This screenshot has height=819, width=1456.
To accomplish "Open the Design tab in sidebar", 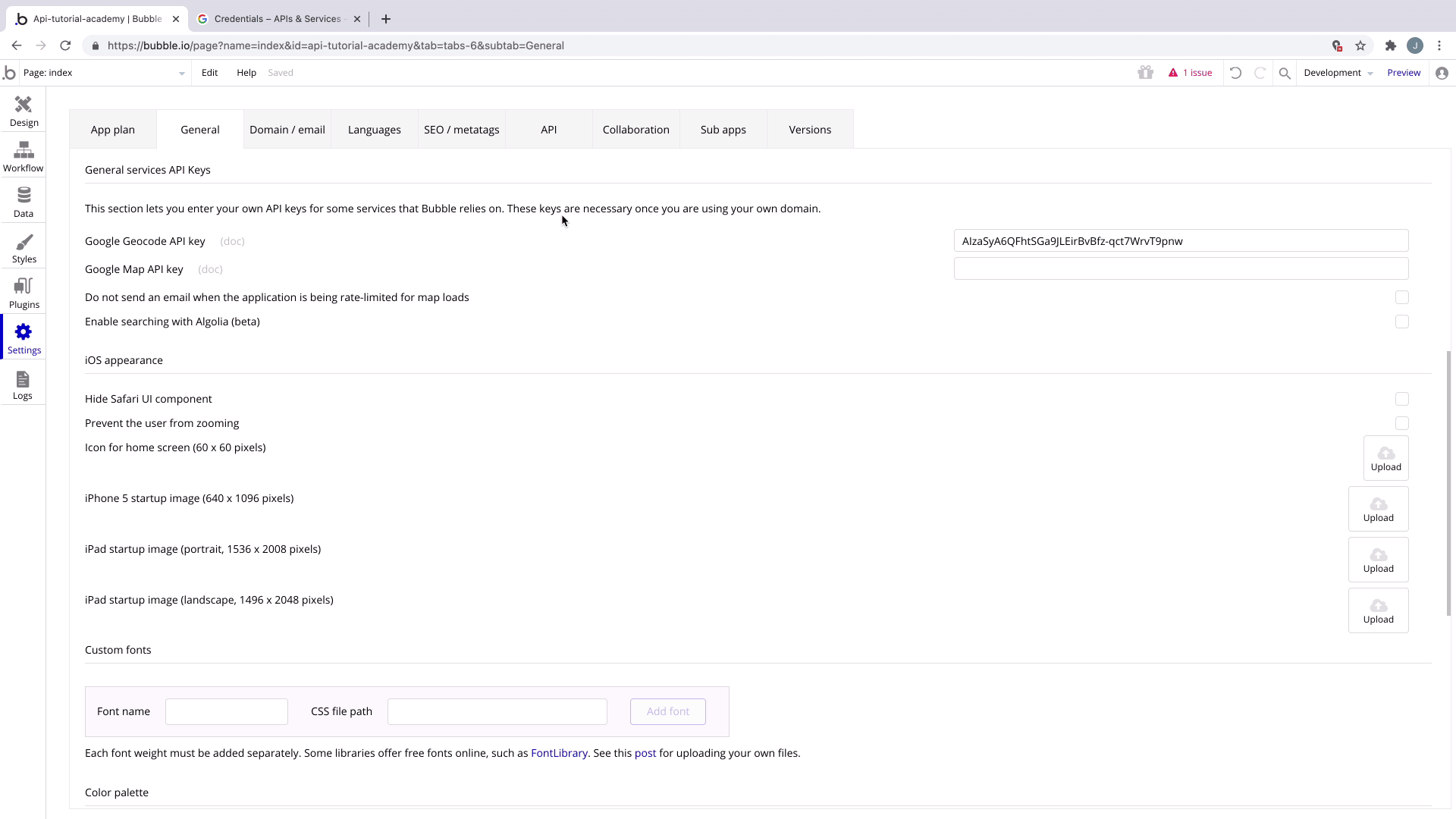I will coord(24,111).
